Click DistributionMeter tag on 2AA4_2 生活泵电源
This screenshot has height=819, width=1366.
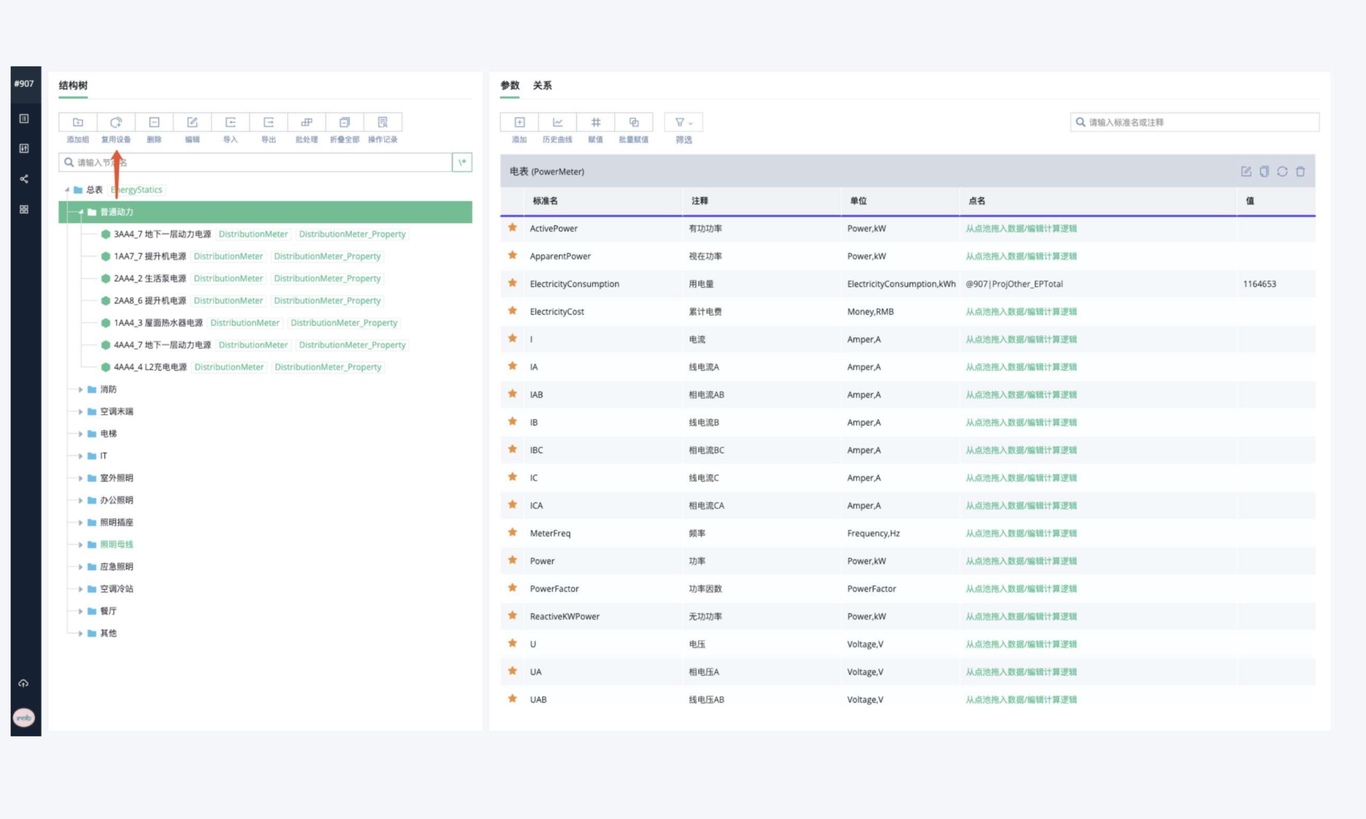[228, 278]
